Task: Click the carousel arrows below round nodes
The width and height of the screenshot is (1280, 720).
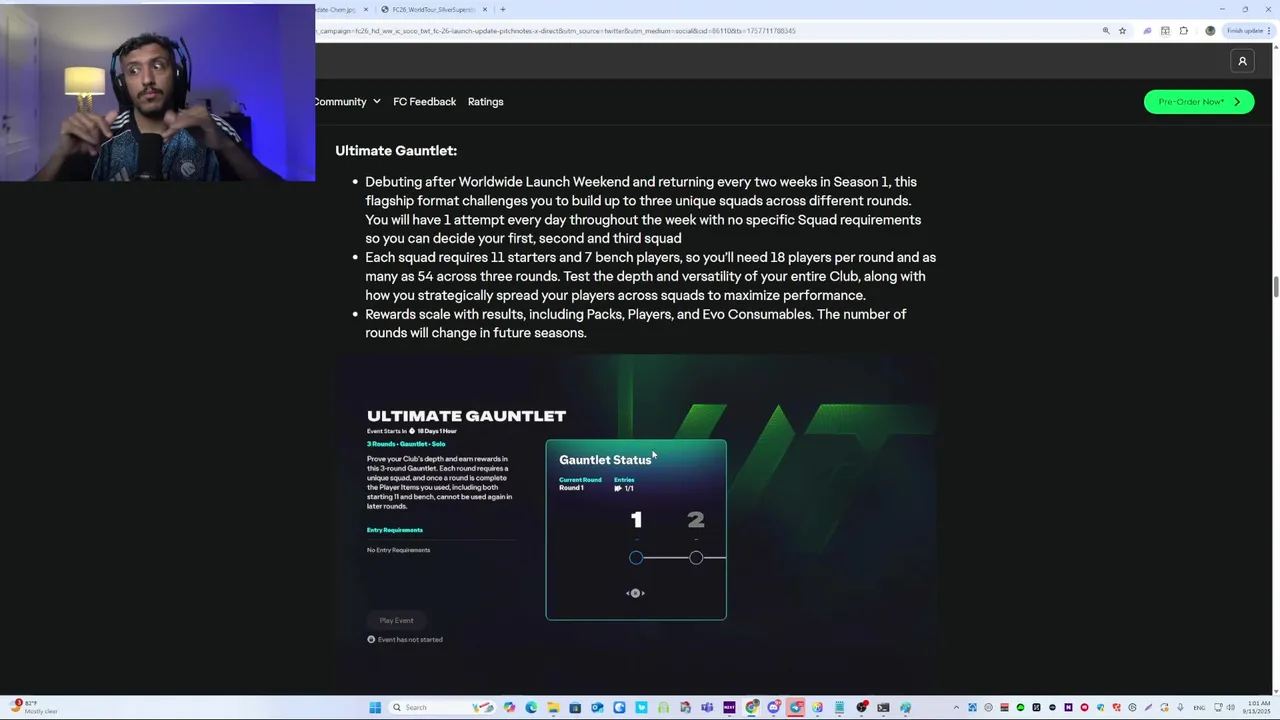Action: [635, 593]
